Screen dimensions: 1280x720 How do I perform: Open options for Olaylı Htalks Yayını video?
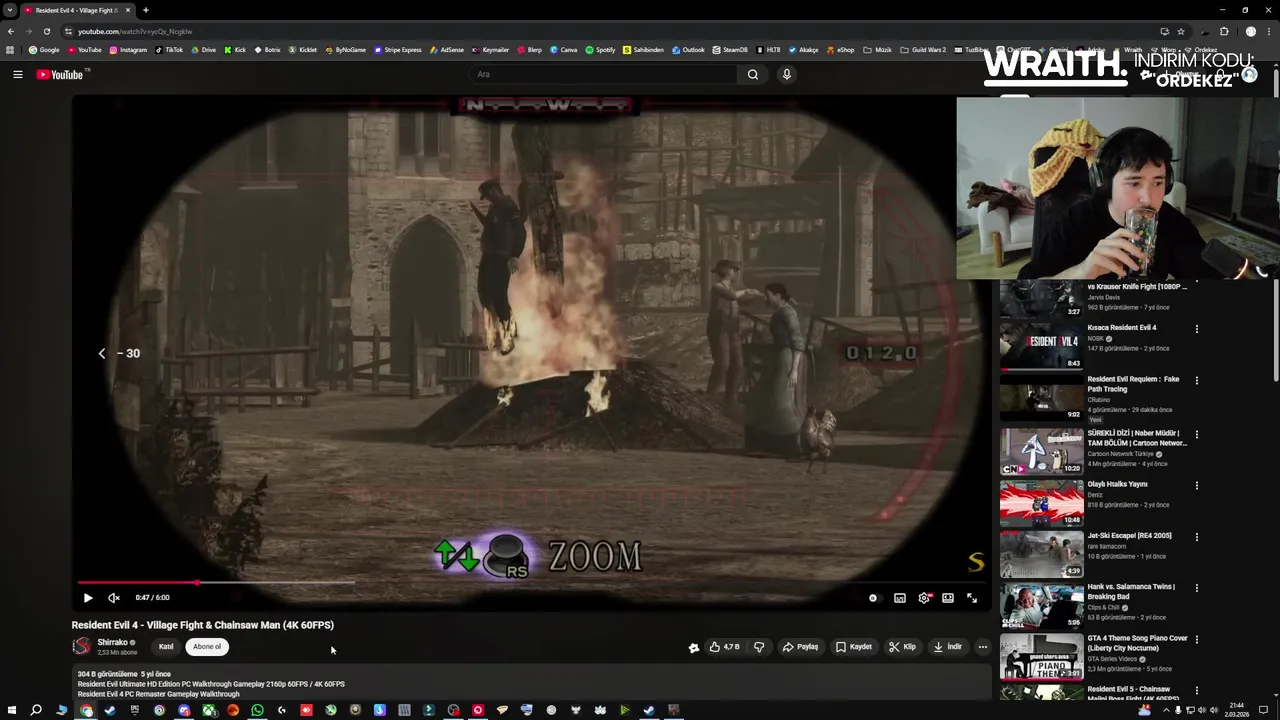(x=1196, y=485)
